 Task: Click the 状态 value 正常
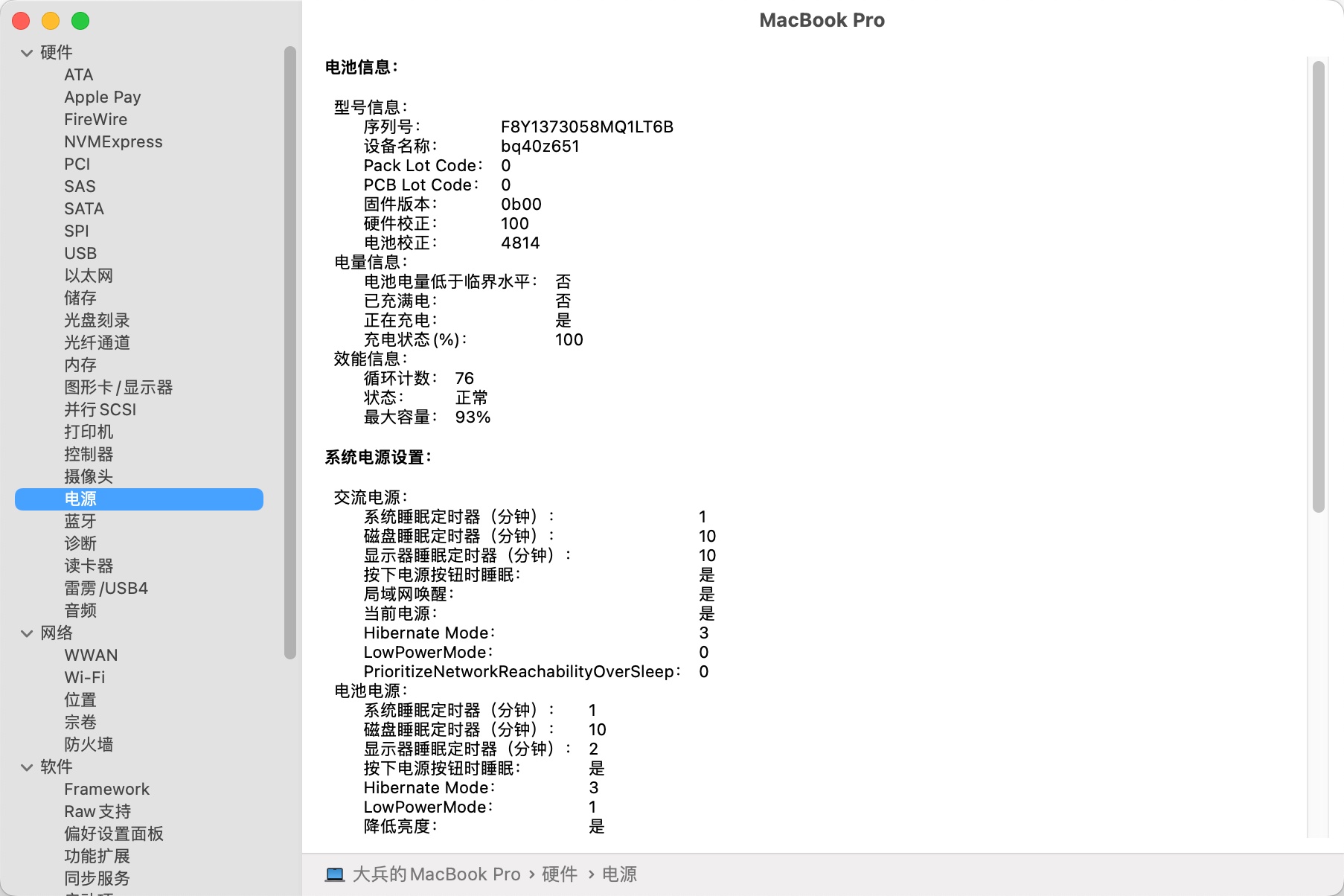pos(472,398)
